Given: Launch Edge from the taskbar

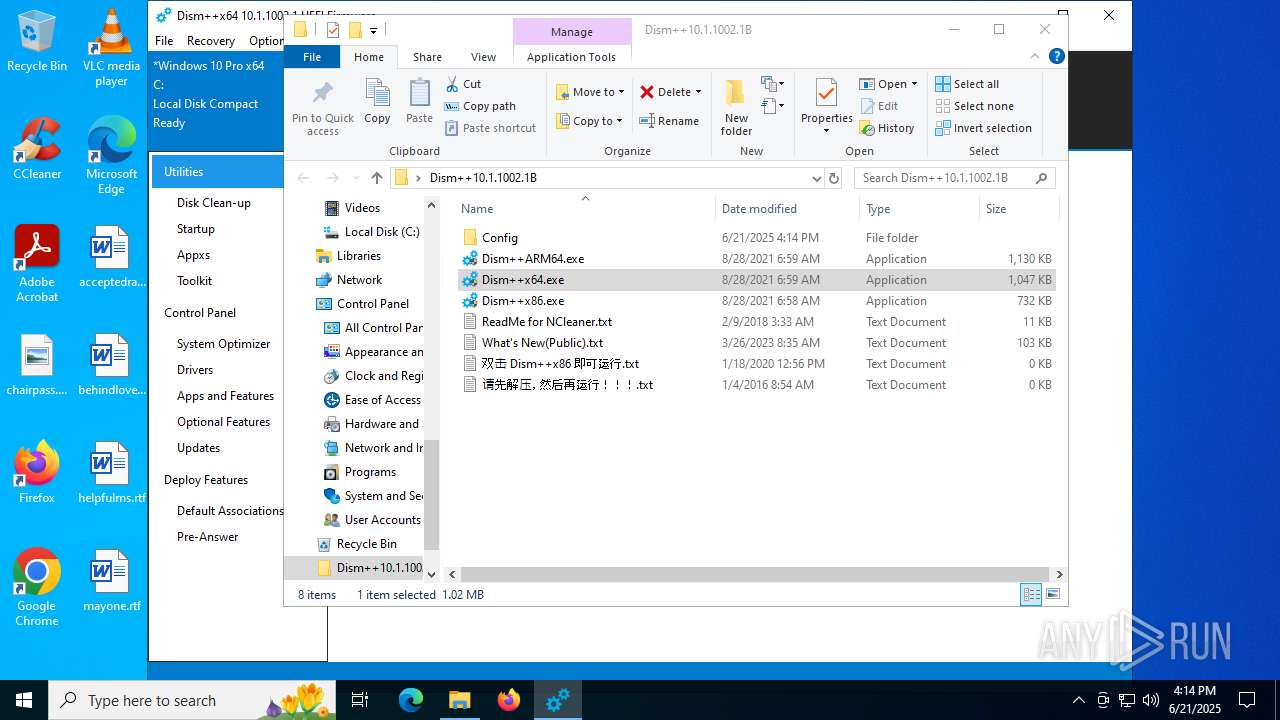Looking at the screenshot, I should click(411, 700).
